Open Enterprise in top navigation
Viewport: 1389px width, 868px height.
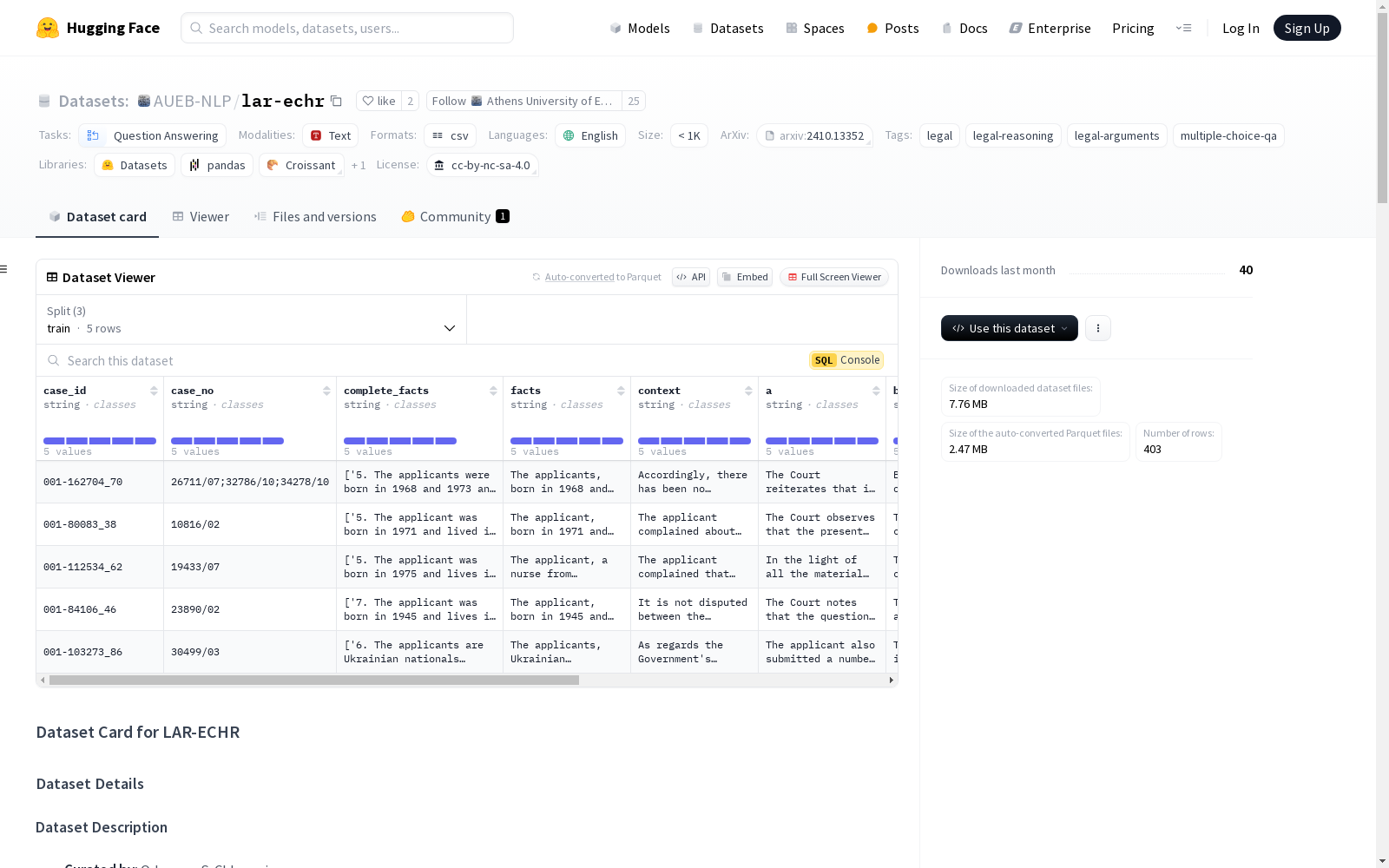point(1050,28)
